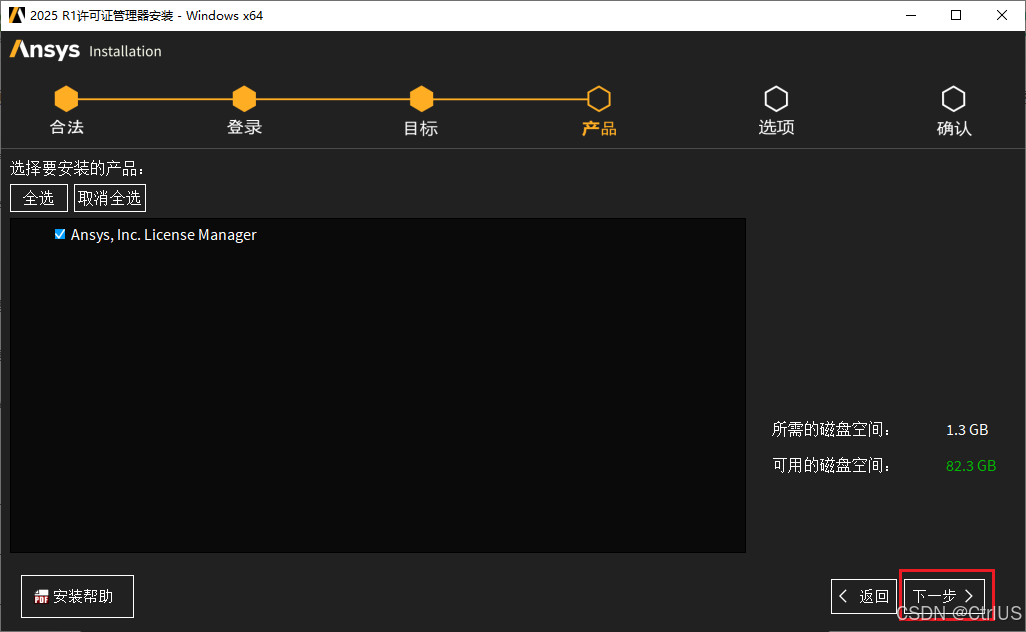Click the Installation header text
Viewport: 1026px width, 632px height.
[x=125, y=51]
